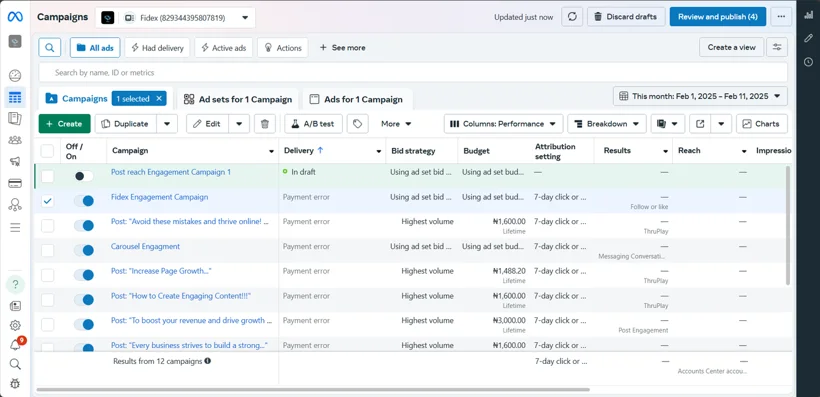This screenshot has width=820, height=397.
Task: Click the horizontal table scrollbar
Action: 313,390
